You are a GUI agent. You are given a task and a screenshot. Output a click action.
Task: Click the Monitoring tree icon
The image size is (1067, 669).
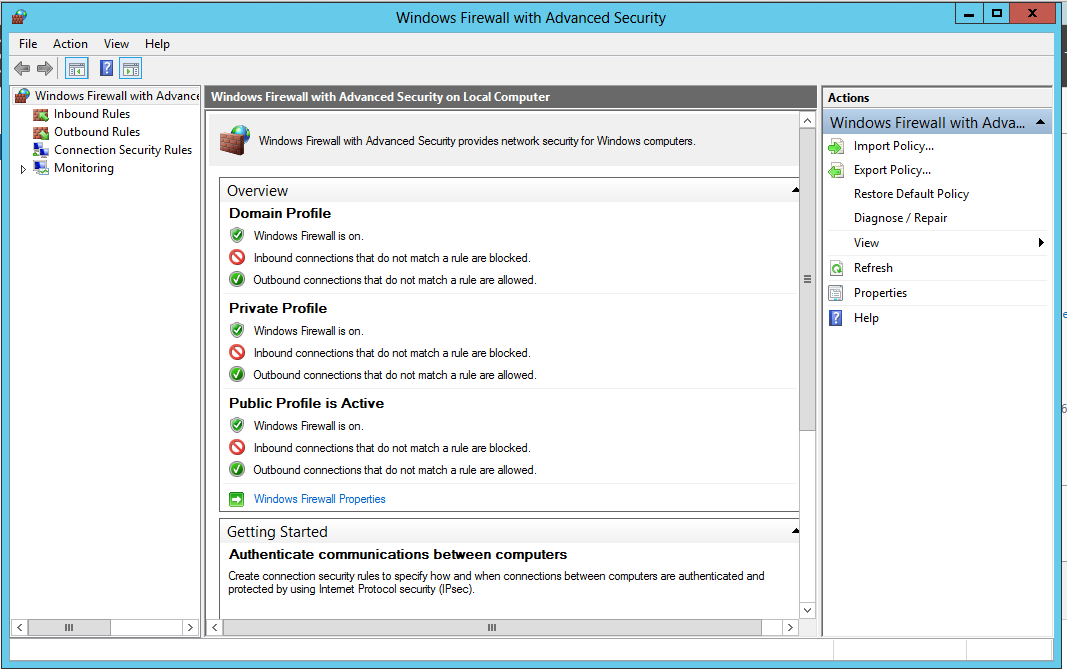41,167
